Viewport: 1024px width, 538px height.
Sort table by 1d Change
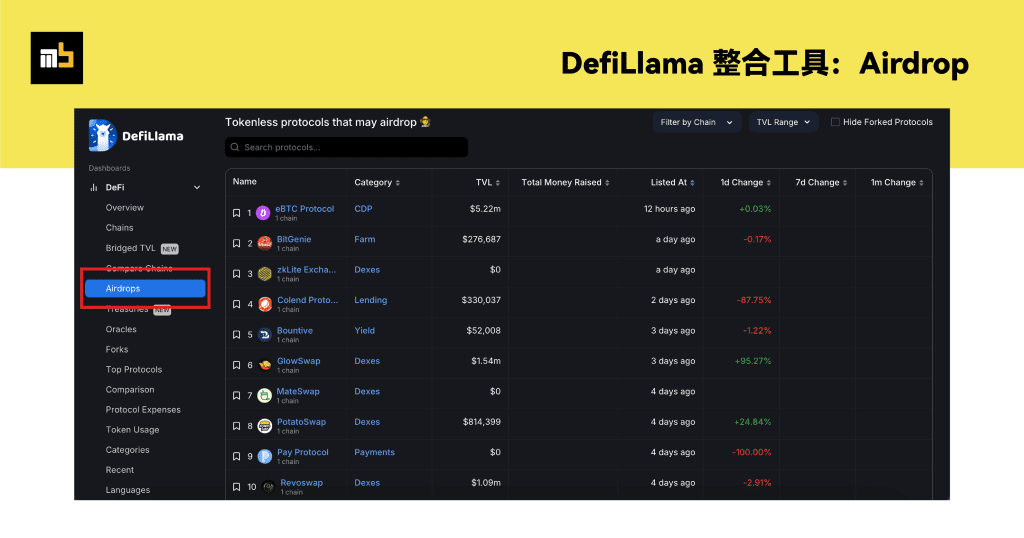tap(746, 183)
